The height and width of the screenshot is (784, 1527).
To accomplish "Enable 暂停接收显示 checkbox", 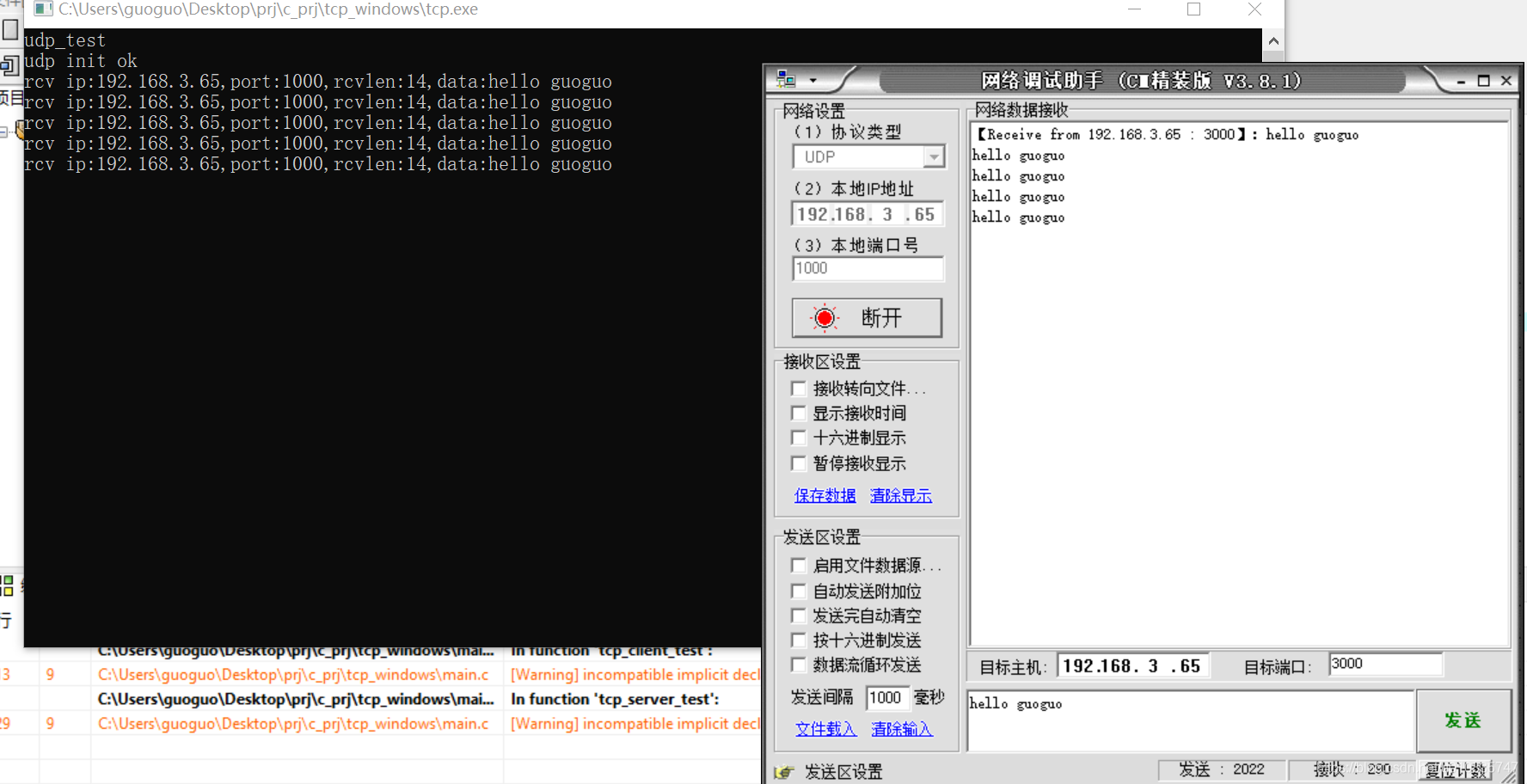I will coord(799,463).
